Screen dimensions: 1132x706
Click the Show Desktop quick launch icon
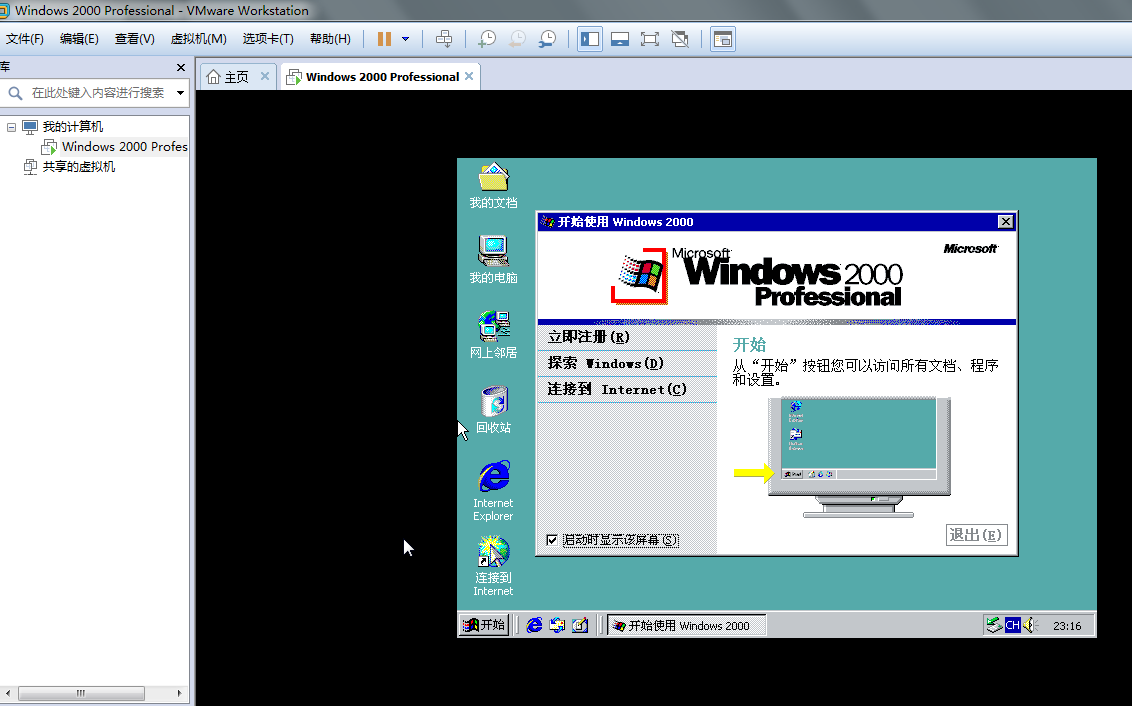580,625
